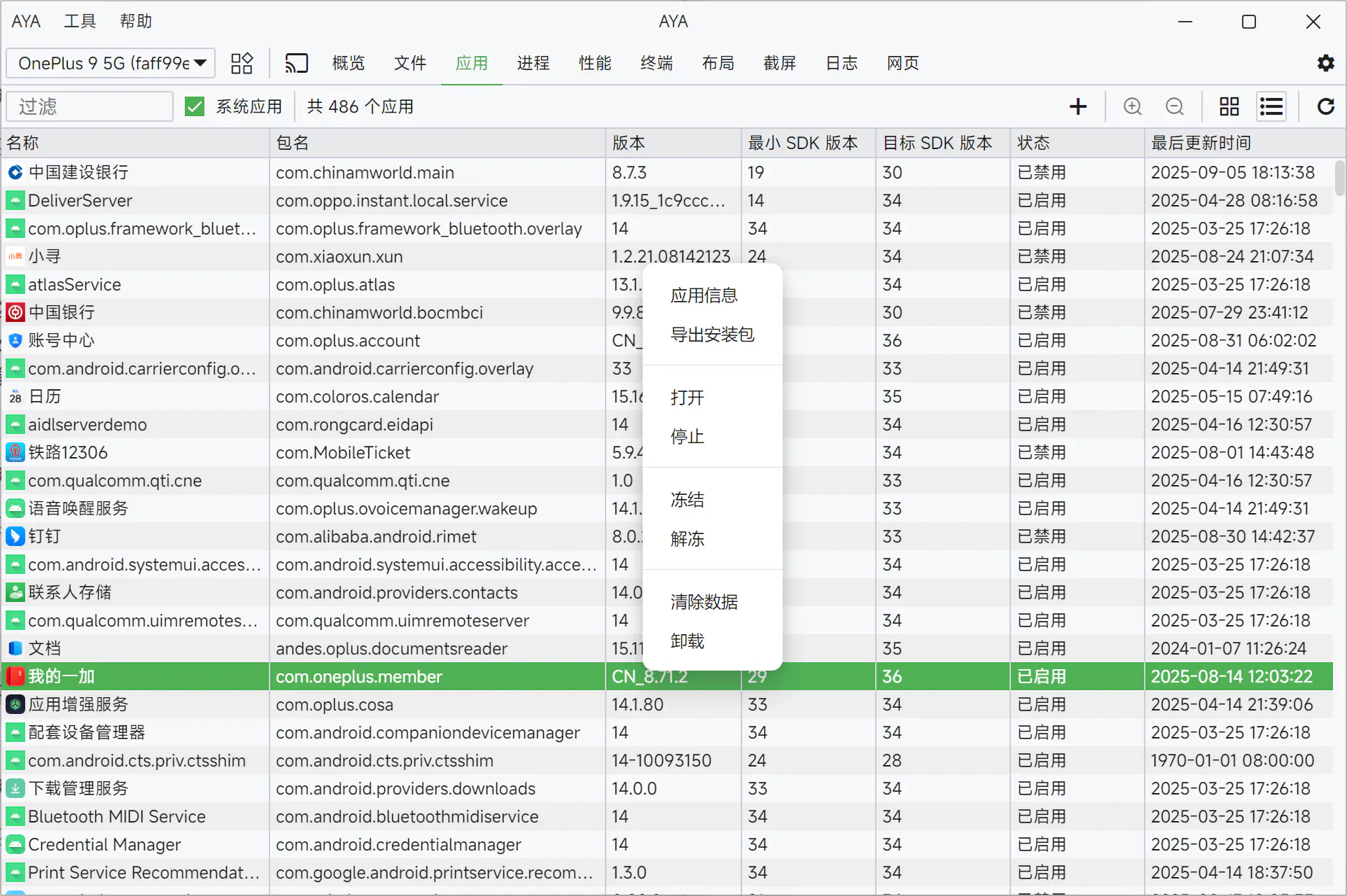
Task: Sort by 目标 SDK 版本 column header
Action: tap(943, 143)
